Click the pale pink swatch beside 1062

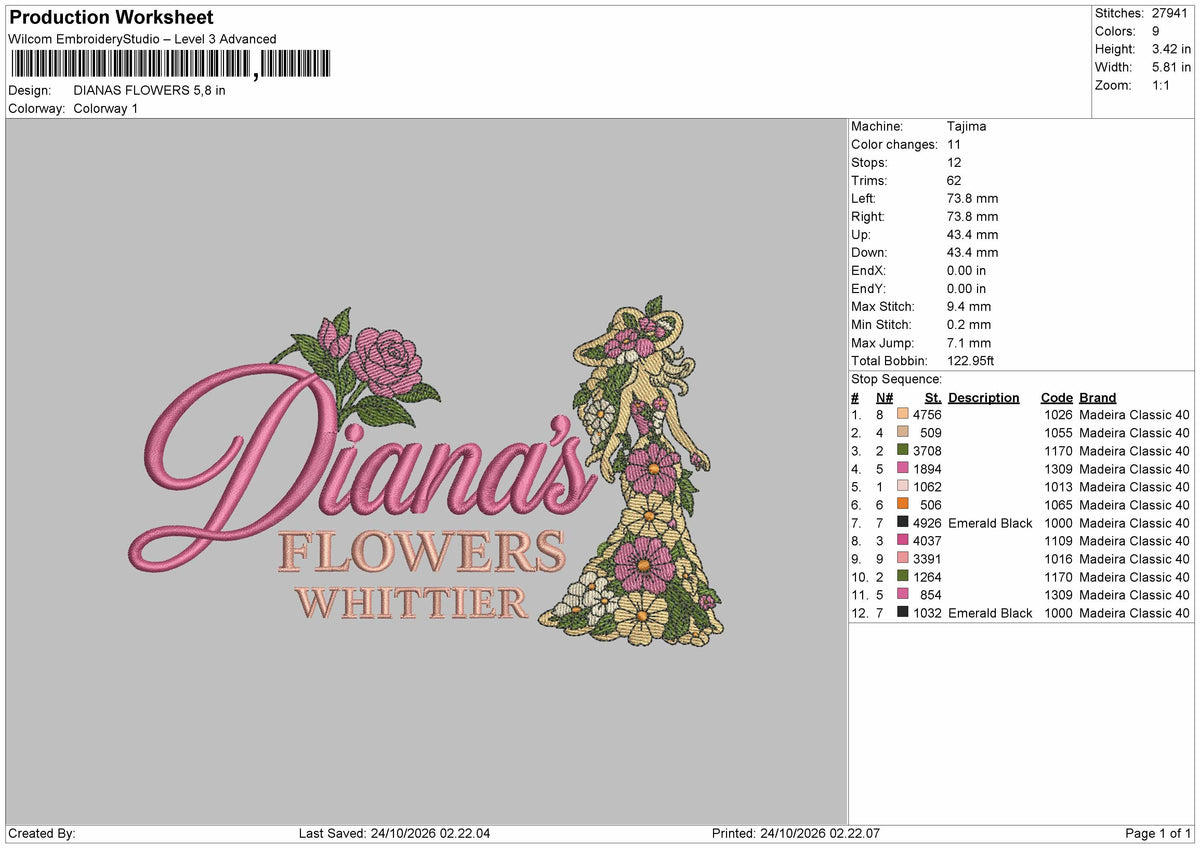click(903, 487)
